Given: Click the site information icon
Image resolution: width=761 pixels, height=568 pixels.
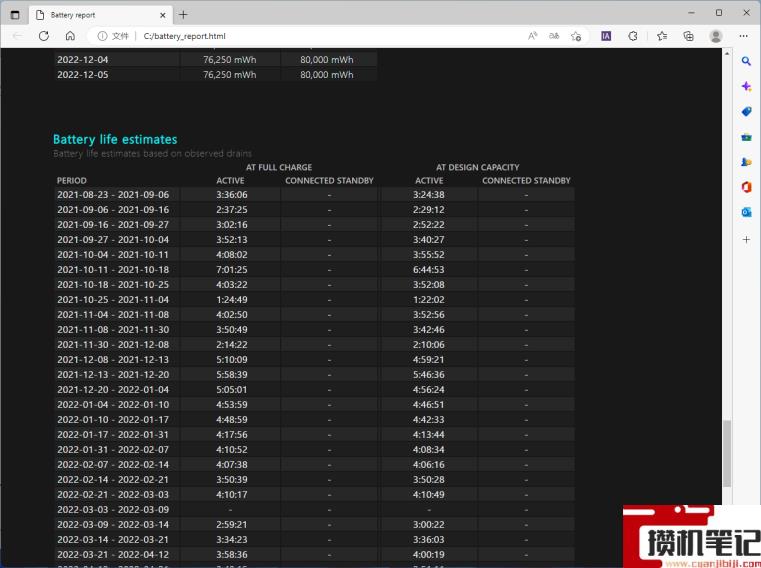Looking at the screenshot, I should point(102,36).
